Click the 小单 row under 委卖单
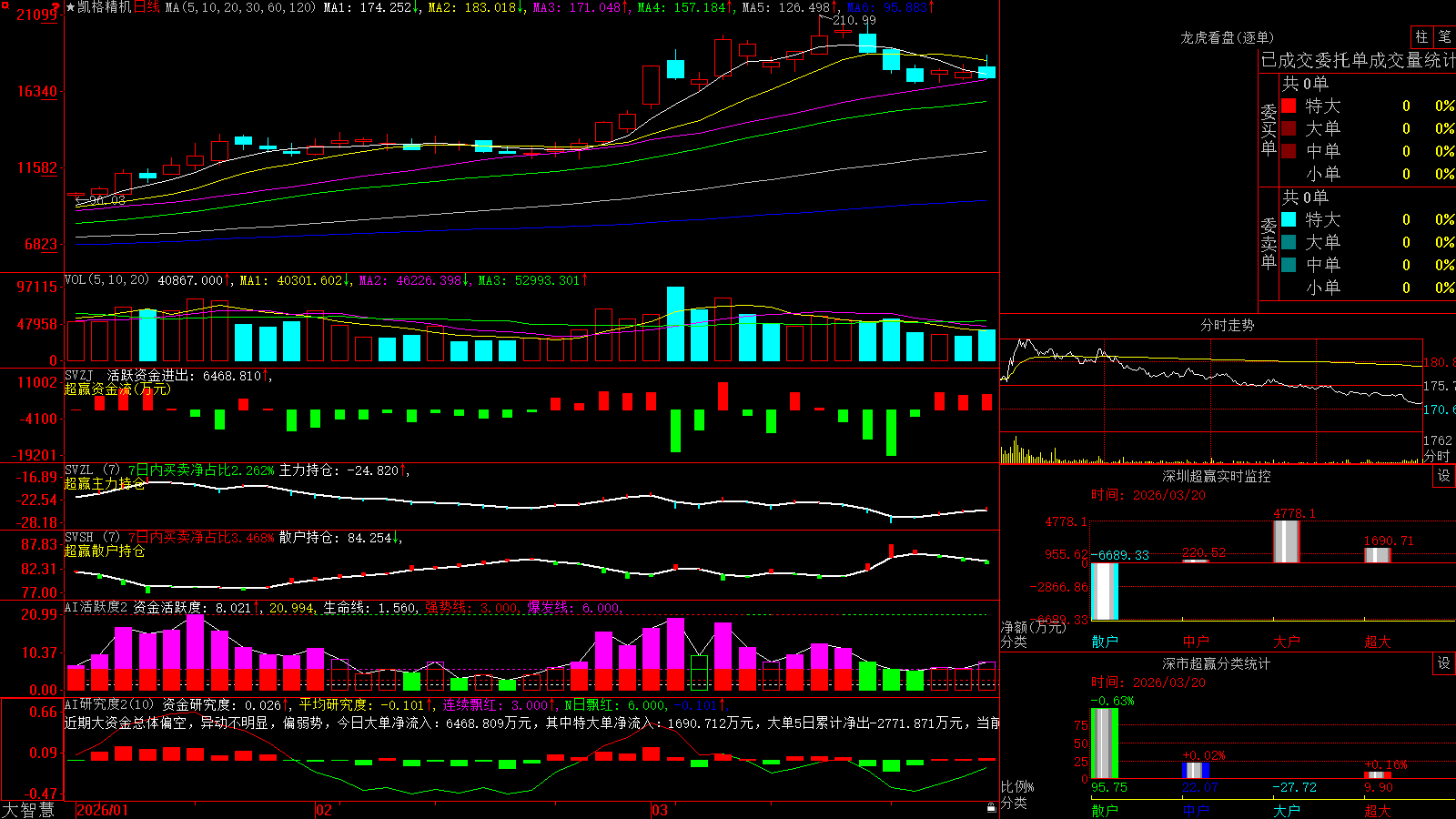The width and height of the screenshot is (1456, 819). [x=1368, y=288]
